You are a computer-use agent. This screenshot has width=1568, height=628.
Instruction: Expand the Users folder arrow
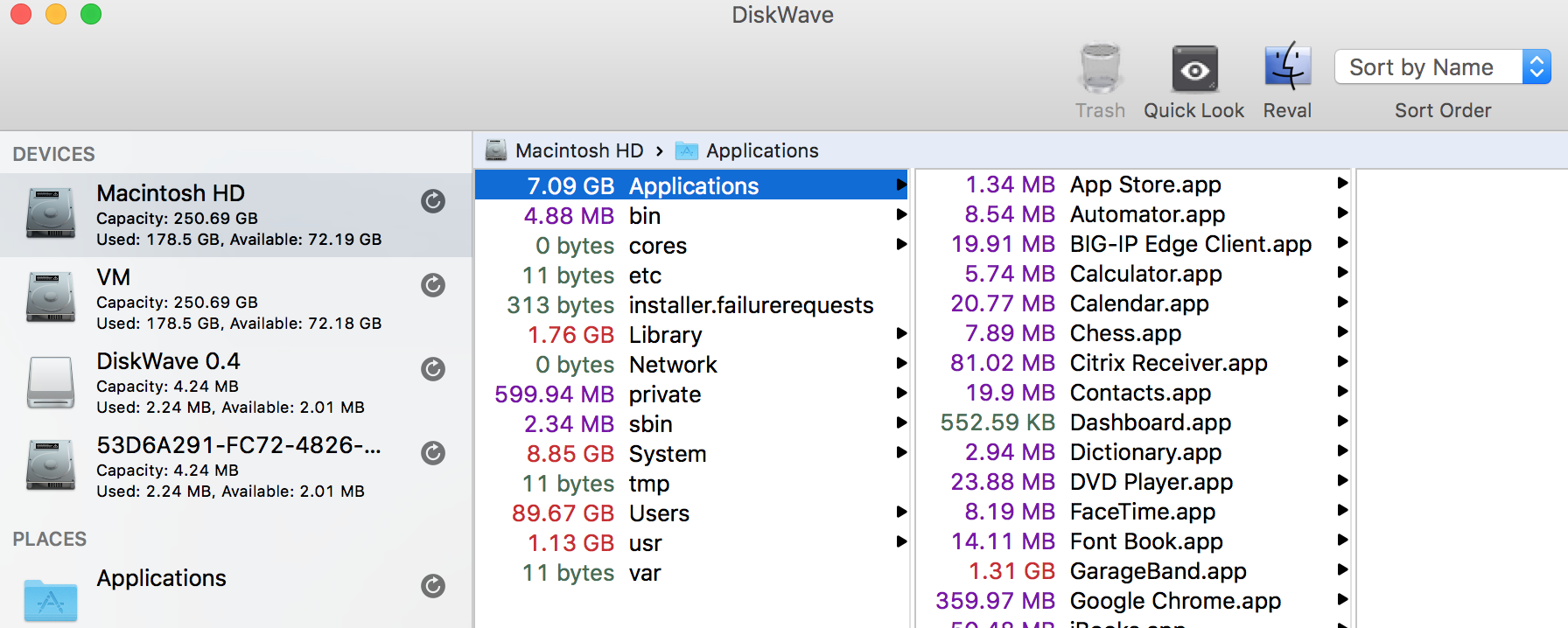pos(901,512)
